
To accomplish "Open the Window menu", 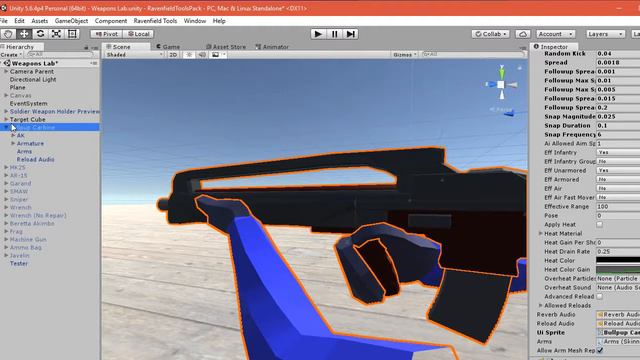I will pos(195,21).
